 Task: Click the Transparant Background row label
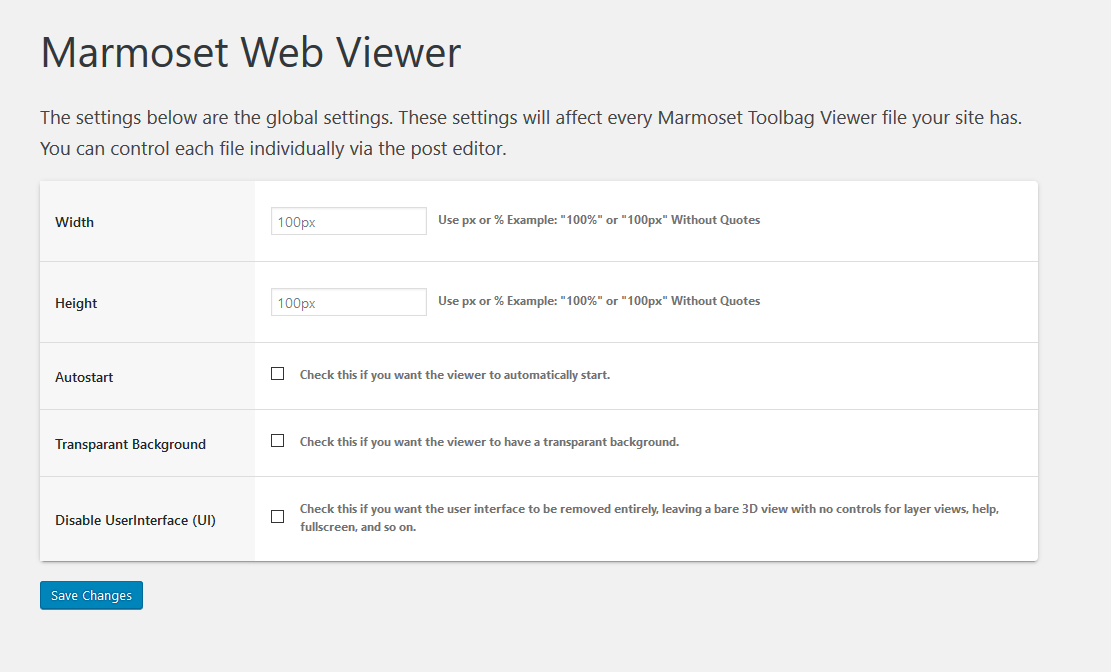(x=130, y=444)
